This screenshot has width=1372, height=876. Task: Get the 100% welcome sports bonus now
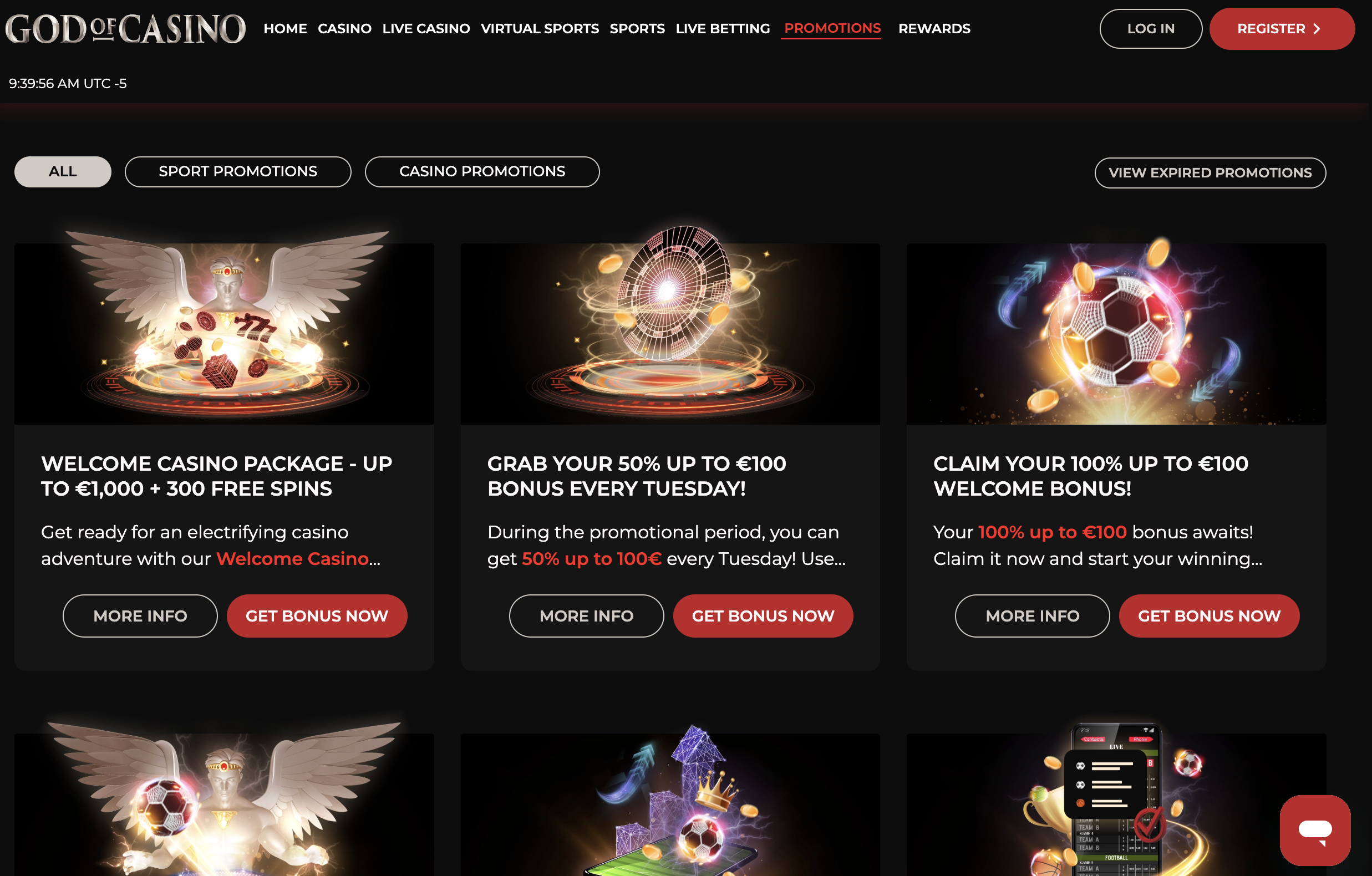(1209, 616)
